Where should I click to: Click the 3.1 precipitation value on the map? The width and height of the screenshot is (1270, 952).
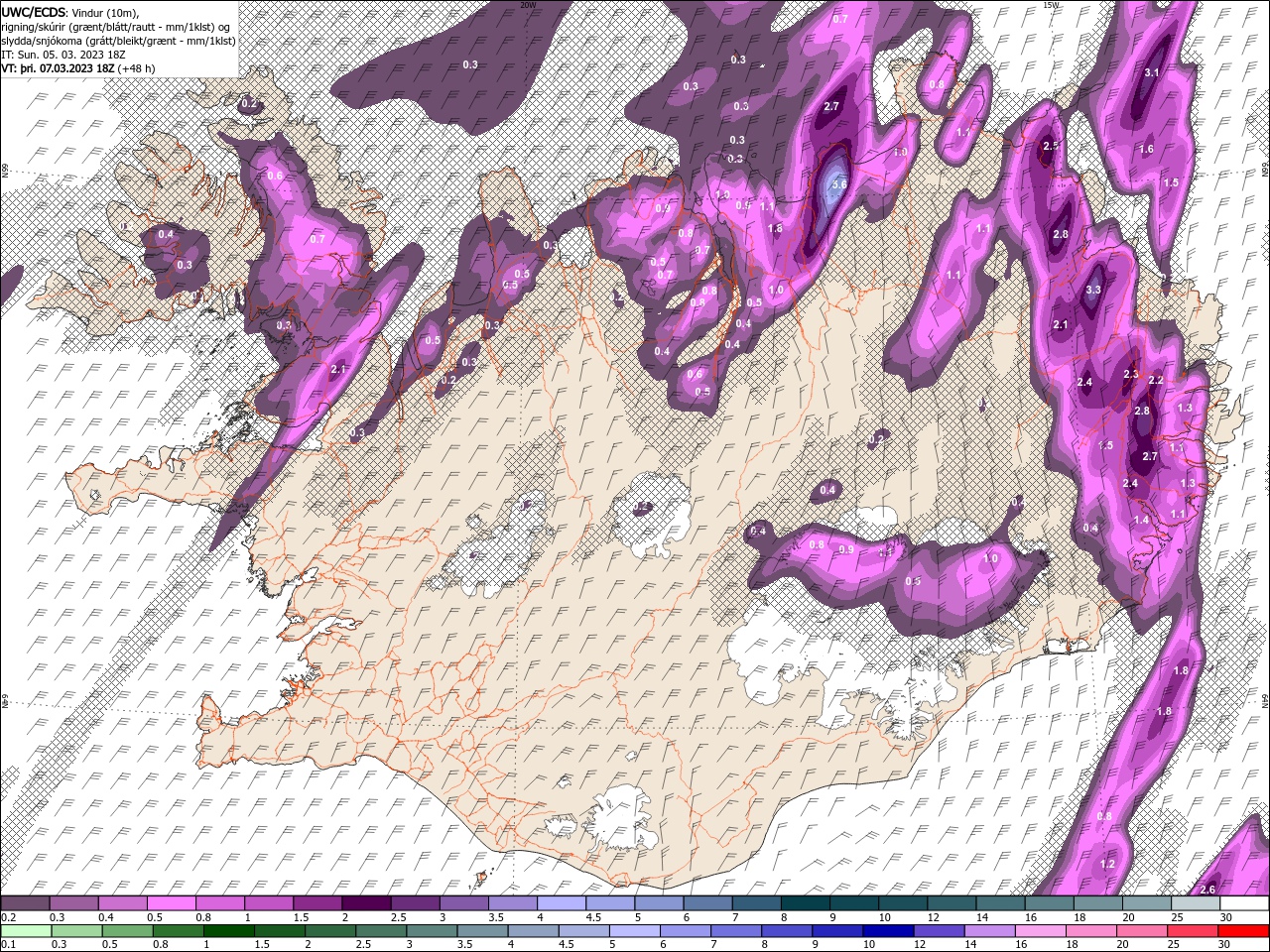[1152, 73]
